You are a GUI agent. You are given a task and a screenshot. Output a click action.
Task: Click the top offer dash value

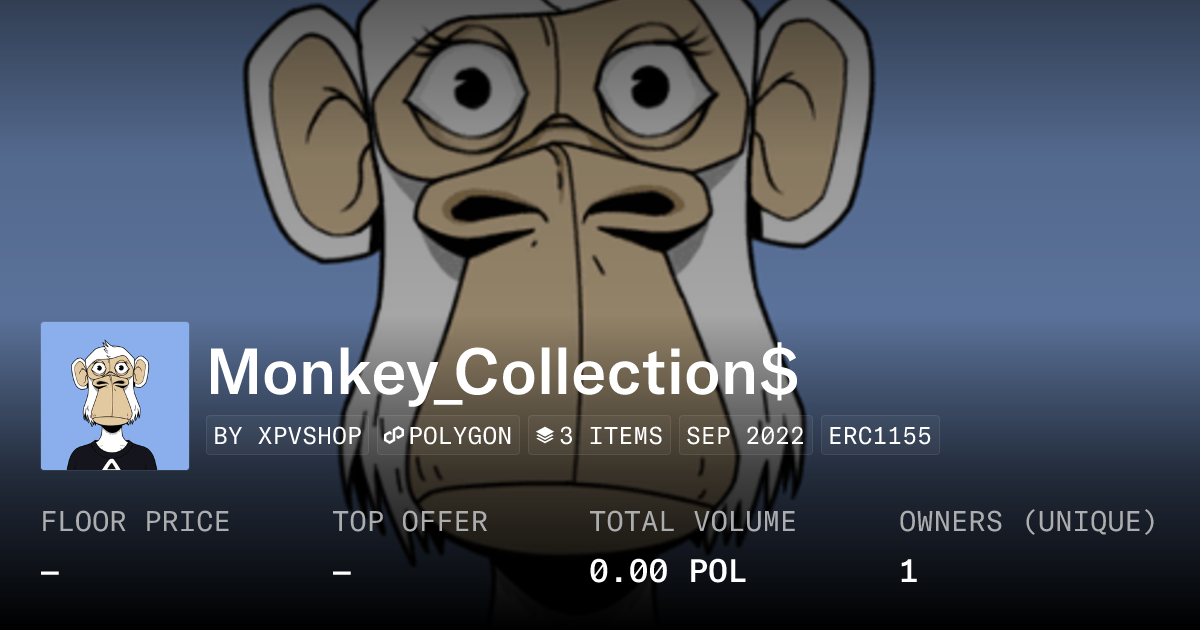pos(341,572)
